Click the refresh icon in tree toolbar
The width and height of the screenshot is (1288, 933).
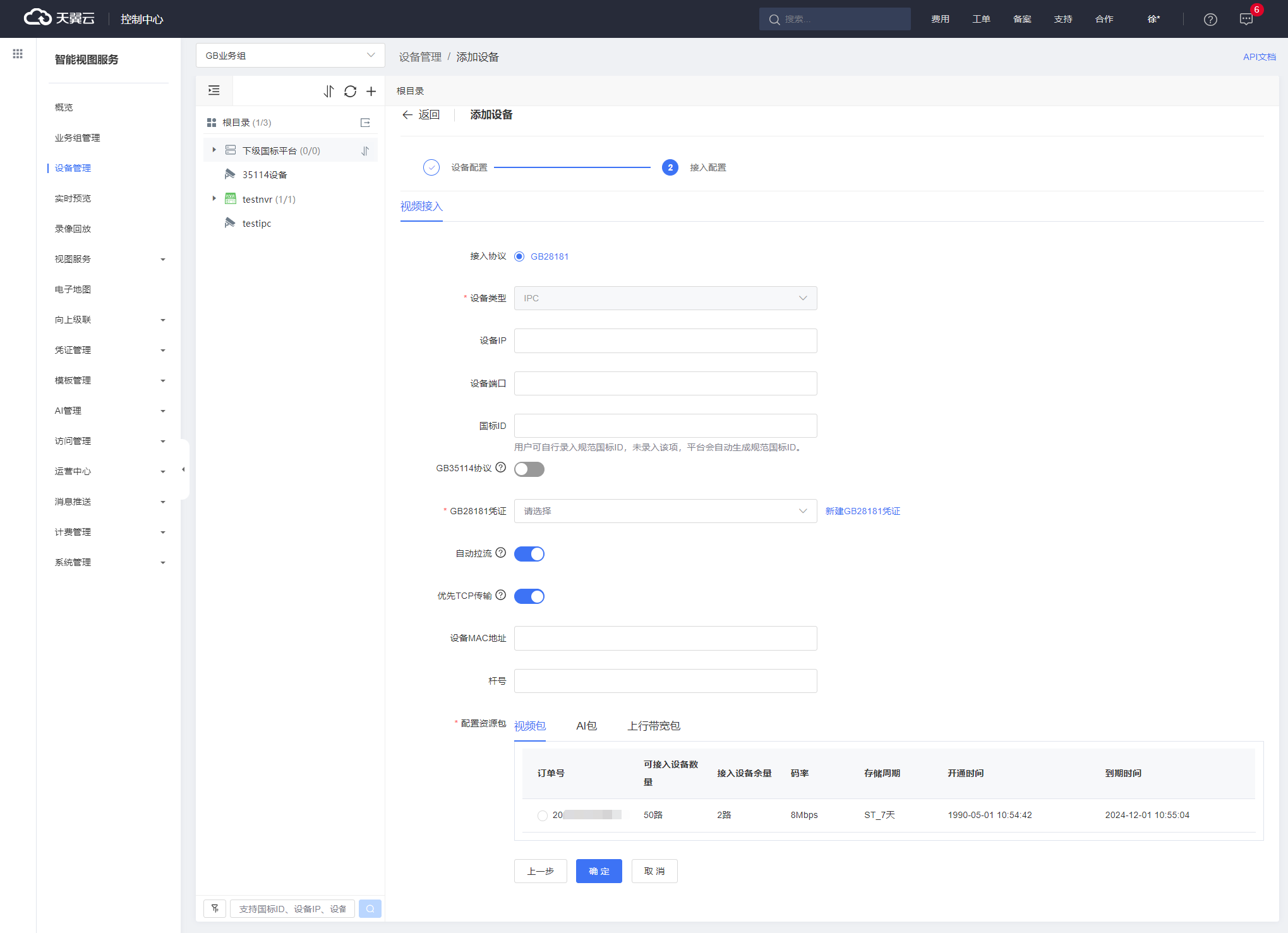pos(350,92)
